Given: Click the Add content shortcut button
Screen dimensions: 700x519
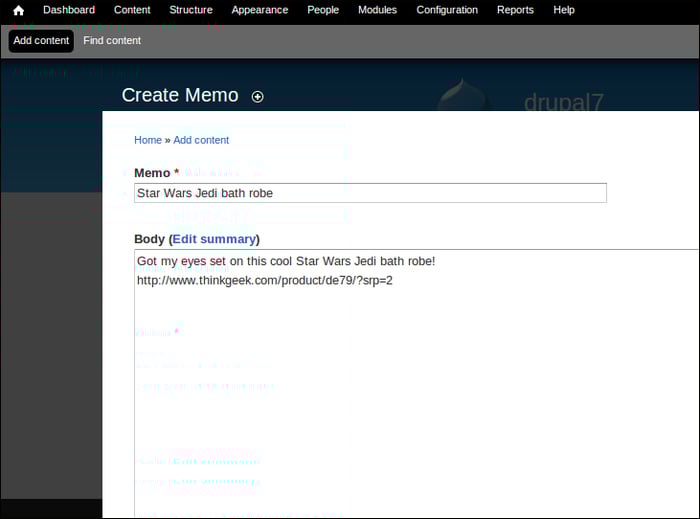Looking at the screenshot, I should 41,41.
